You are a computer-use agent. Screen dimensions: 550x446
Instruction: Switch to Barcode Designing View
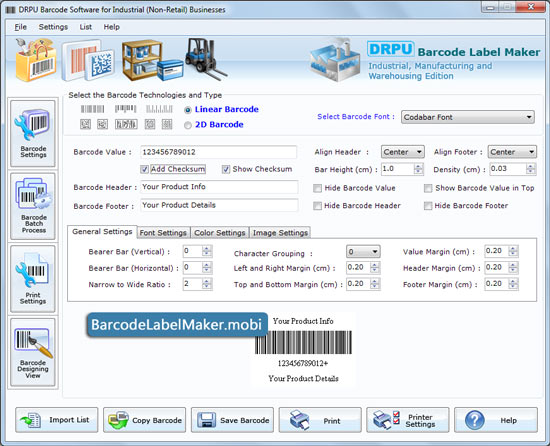click(x=33, y=352)
